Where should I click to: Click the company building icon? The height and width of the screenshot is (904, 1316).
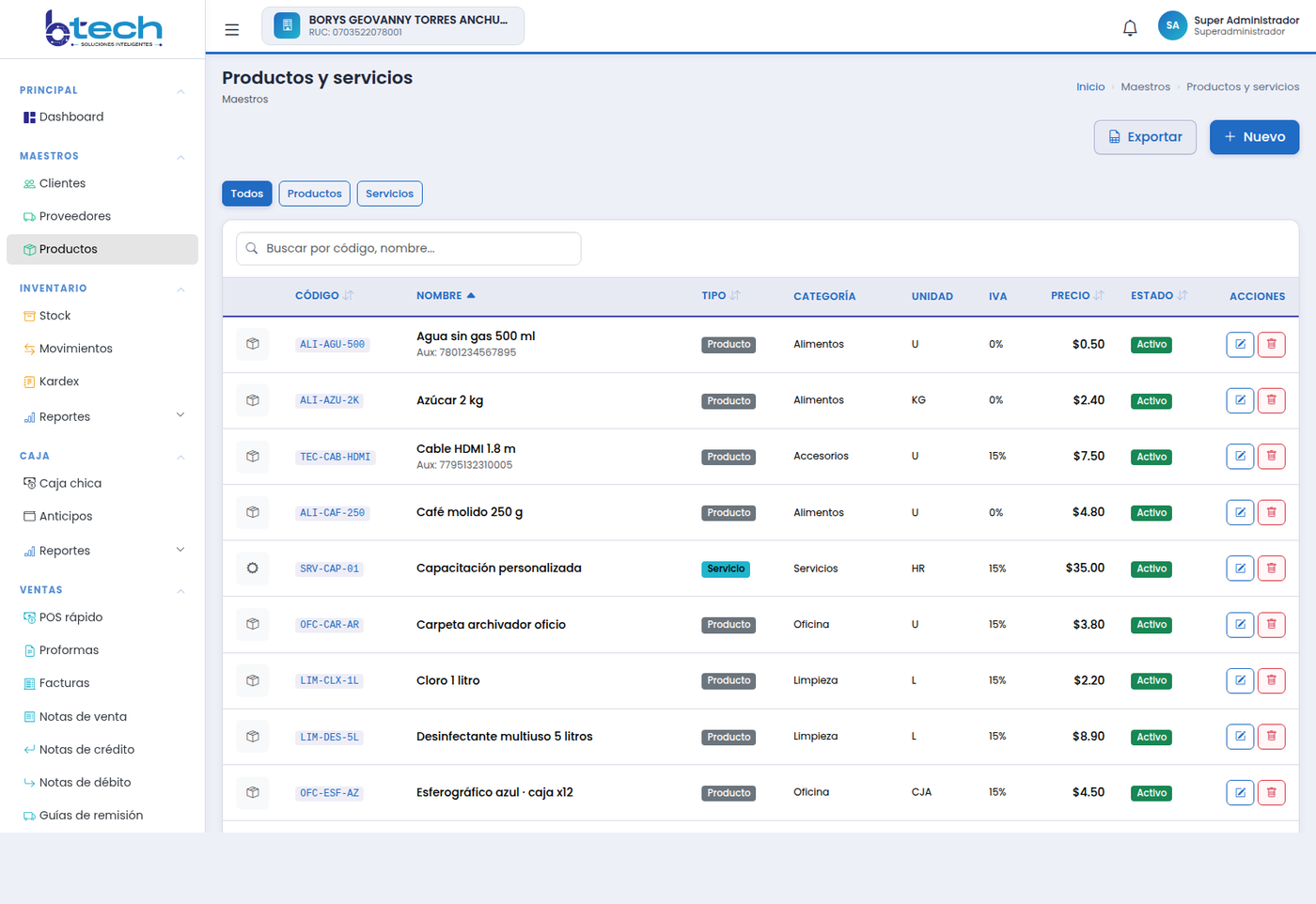coord(287,25)
